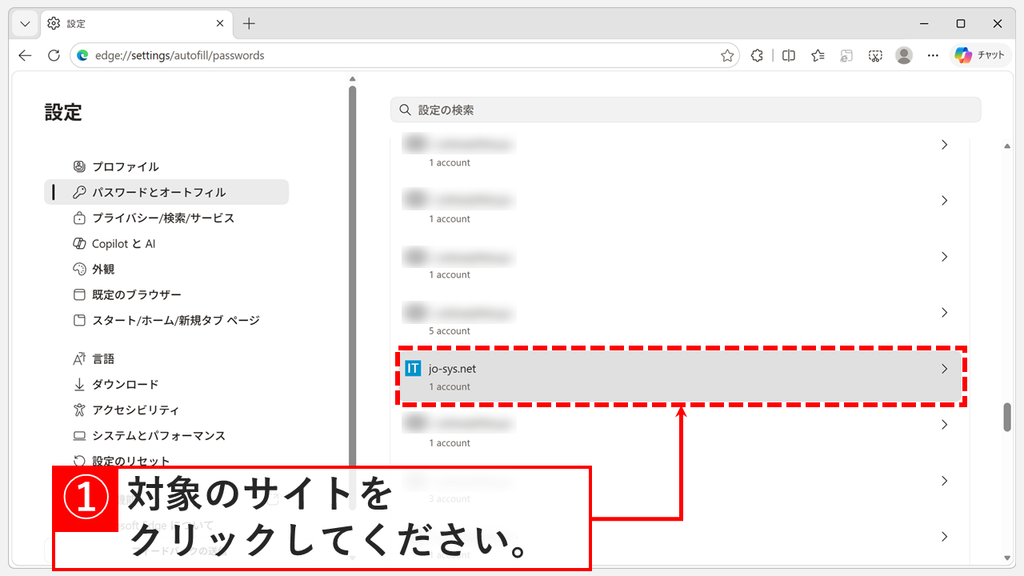The image size is (1024, 576).
Task: Close the 設定 tab
Action: tap(220, 24)
